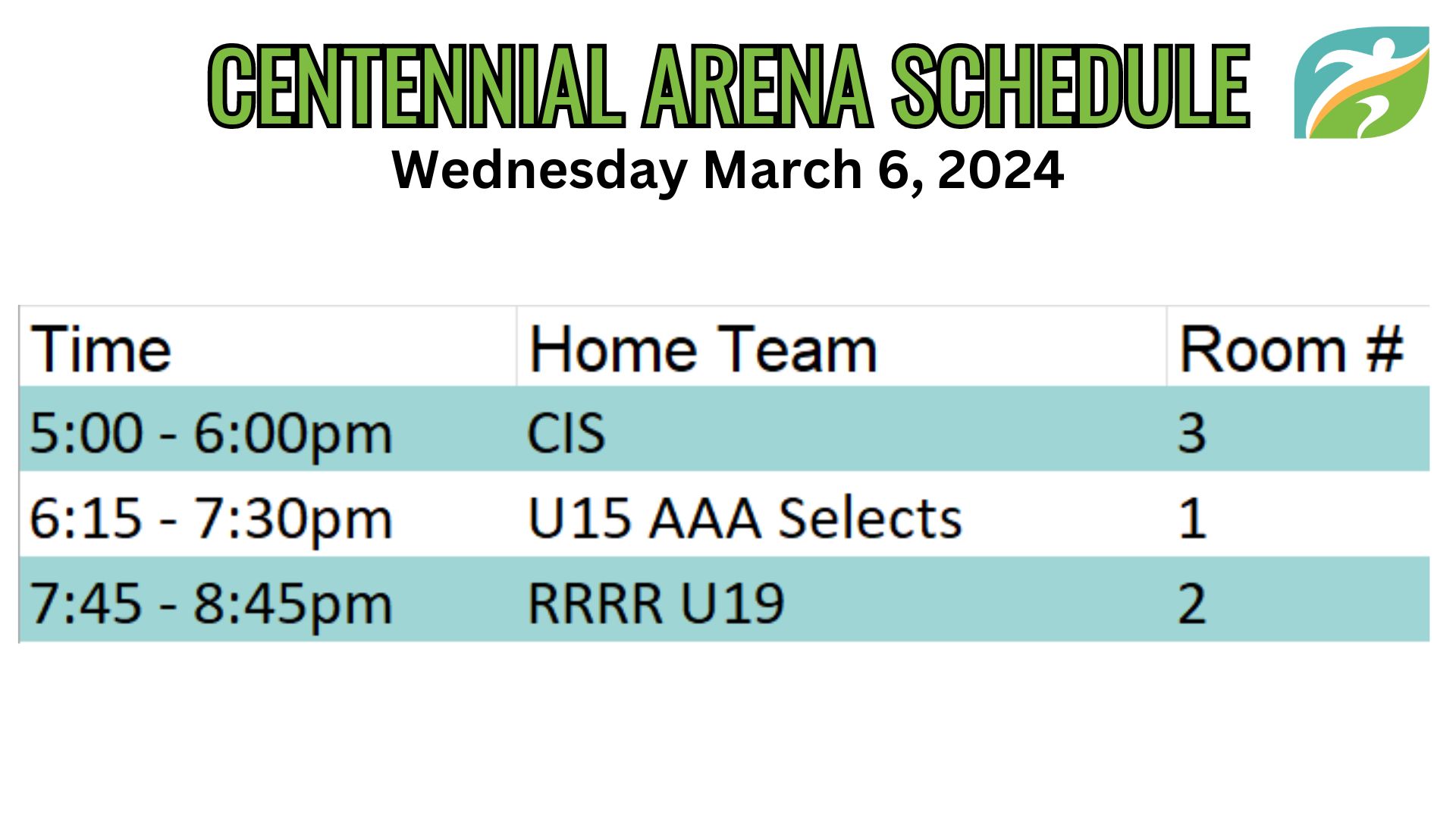Screen dimensions: 1456x819
Task: Click the word SCHEDULE in the title
Action: (x=1071, y=86)
